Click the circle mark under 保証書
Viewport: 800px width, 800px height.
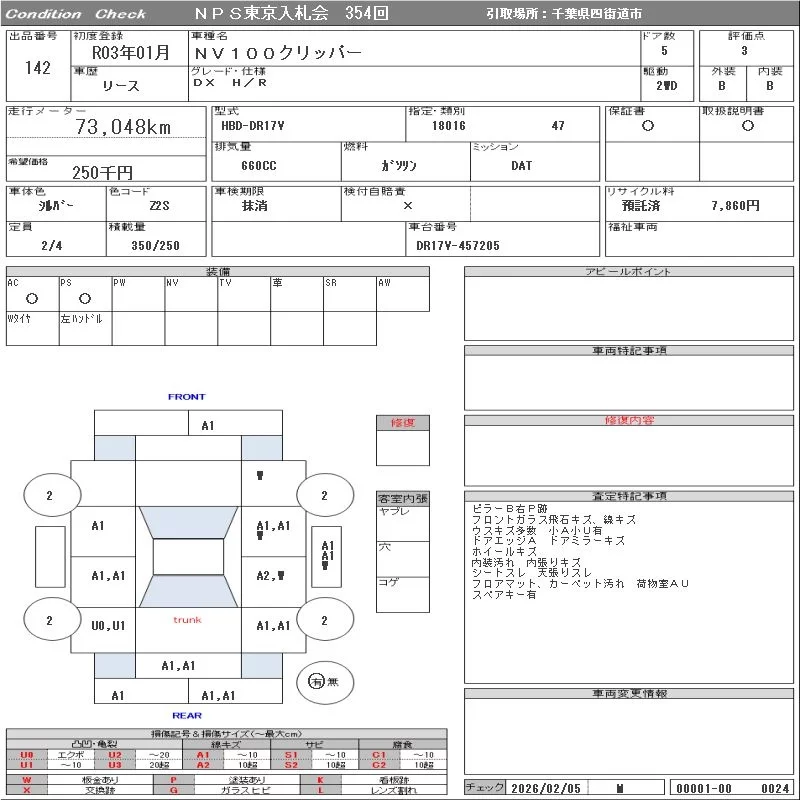(x=648, y=126)
